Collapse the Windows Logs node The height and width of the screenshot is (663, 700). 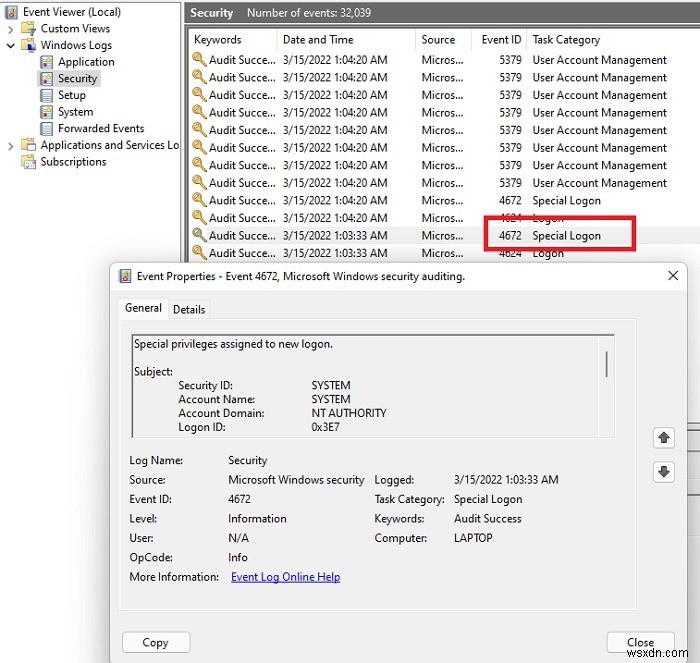point(11,46)
